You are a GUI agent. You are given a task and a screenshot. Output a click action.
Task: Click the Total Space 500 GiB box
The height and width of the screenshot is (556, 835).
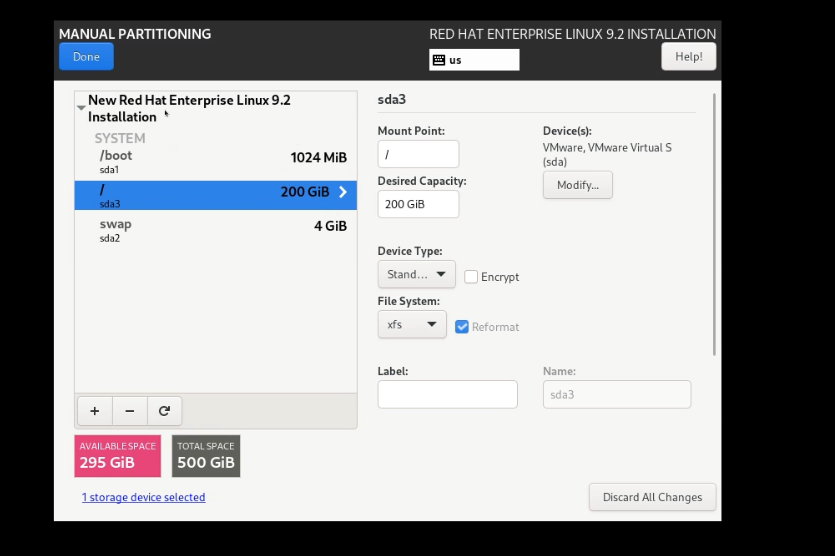206,456
